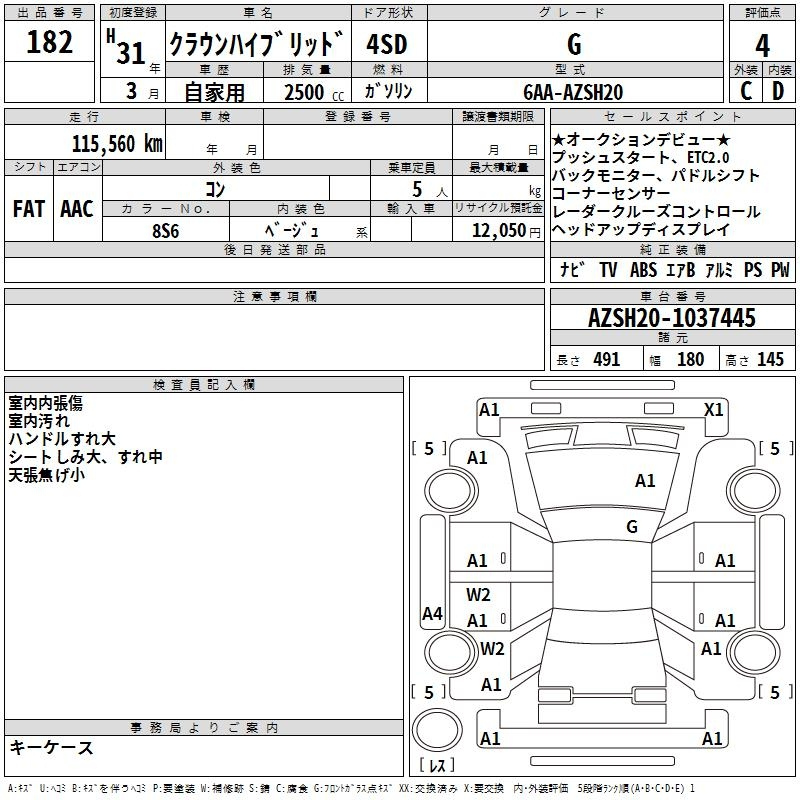Screen dimensions: 800x800
Task: Click the overall grade 4 score
Action: tap(762, 45)
